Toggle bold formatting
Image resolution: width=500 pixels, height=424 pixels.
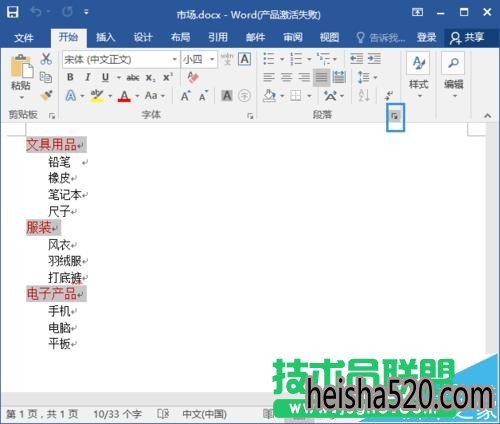[x=70, y=77]
